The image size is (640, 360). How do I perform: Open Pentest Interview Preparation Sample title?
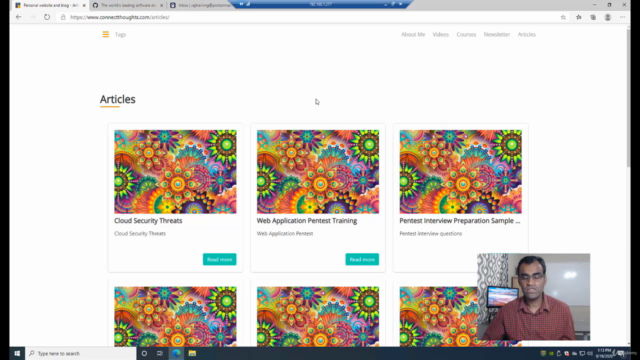point(460,220)
